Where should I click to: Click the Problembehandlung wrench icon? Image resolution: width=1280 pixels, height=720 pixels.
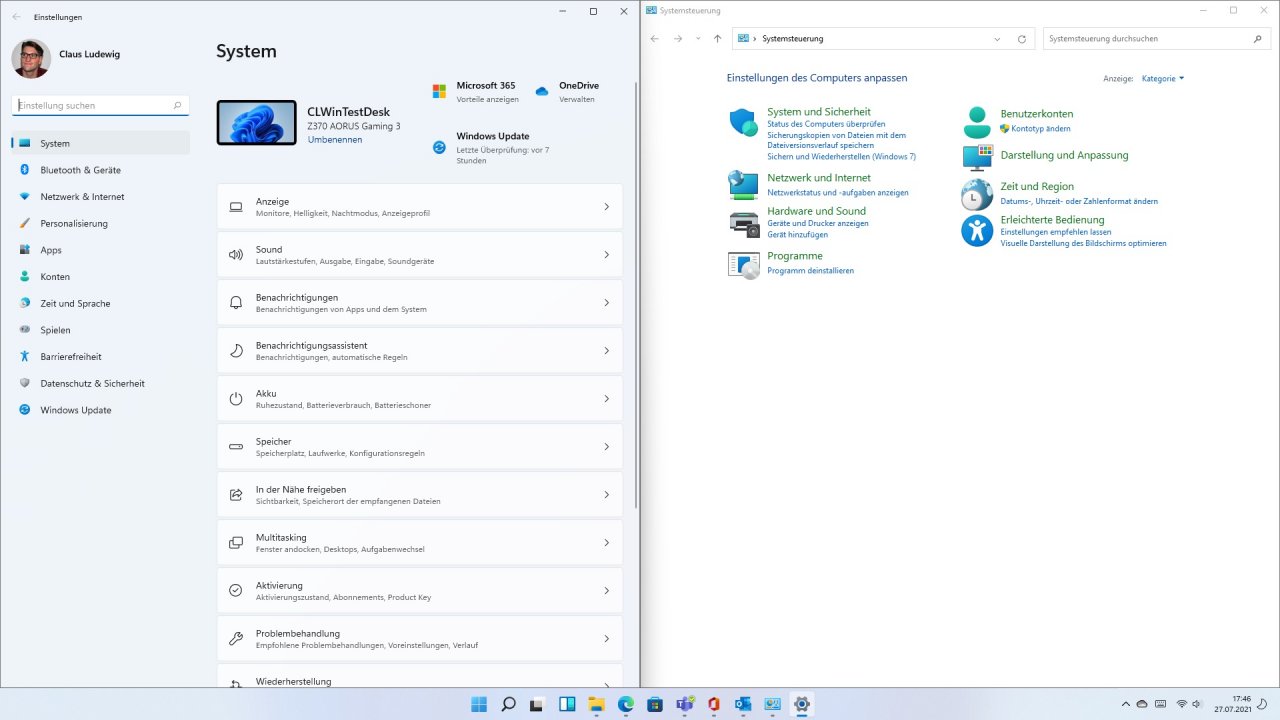(x=236, y=639)
